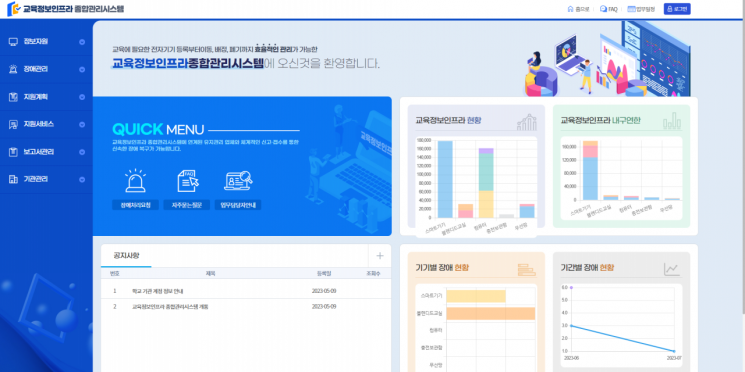Click the siren icon in Quick Menu
The image size is (745, 372).
pos(135,181)
